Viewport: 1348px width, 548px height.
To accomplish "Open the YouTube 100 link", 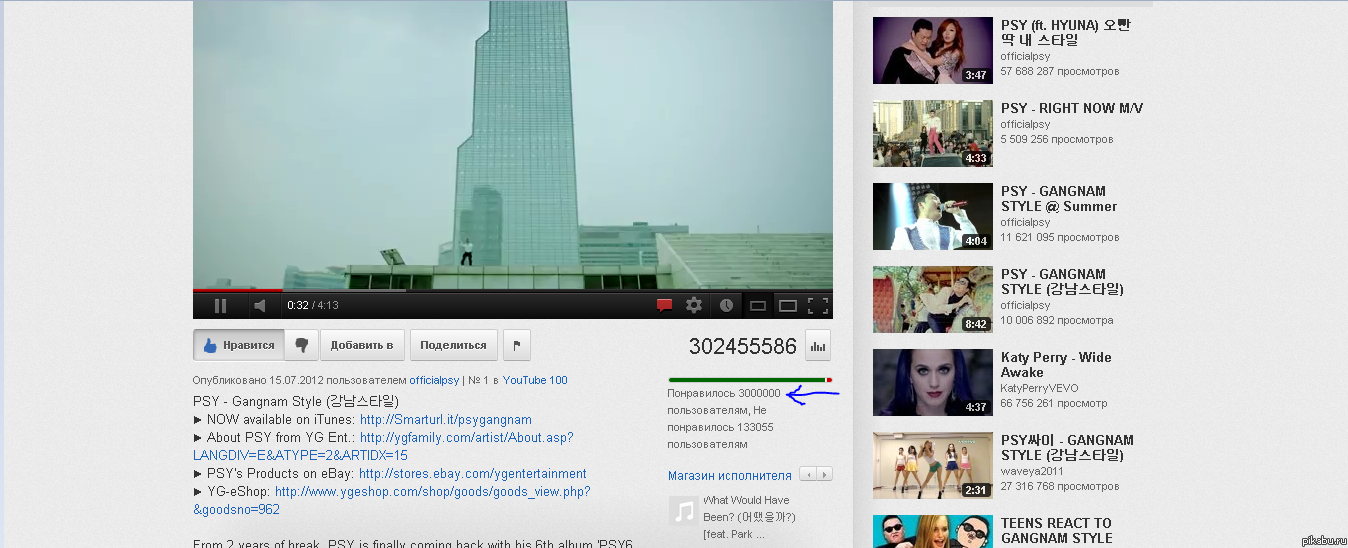I will 535,380.
